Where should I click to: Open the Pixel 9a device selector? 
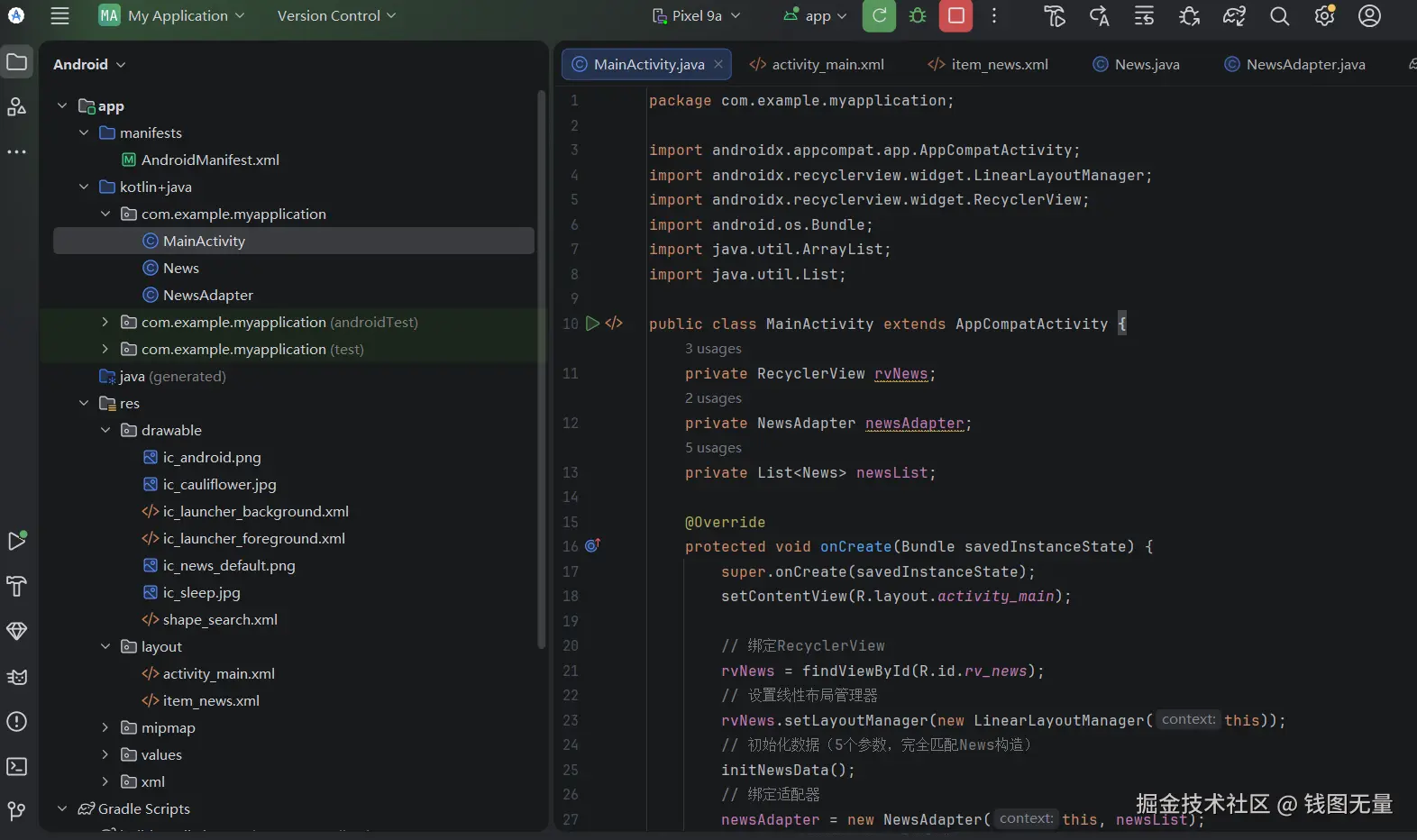(x=697, y=16)
